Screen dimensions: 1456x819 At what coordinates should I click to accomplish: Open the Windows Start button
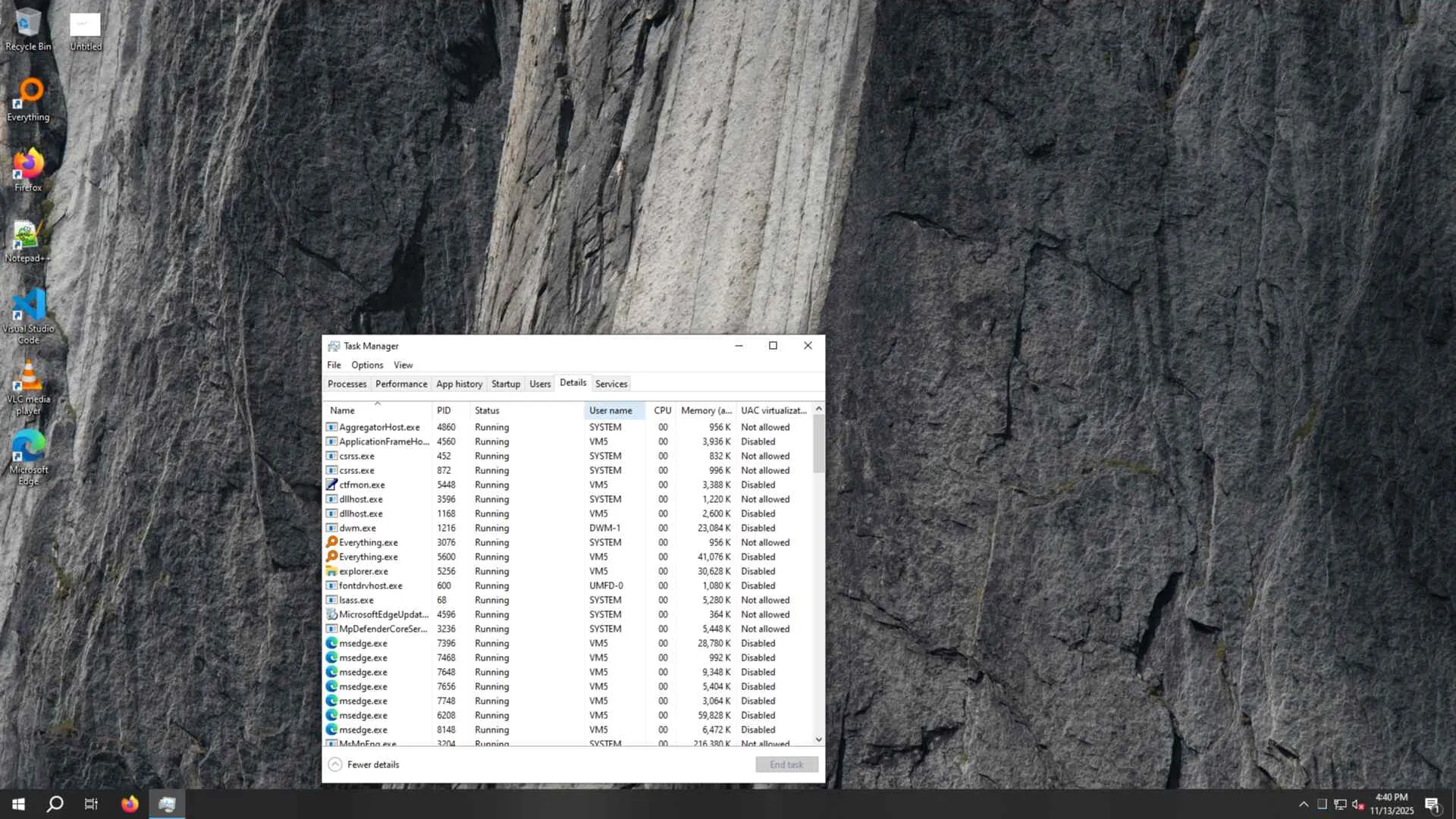tap(18, 804)
